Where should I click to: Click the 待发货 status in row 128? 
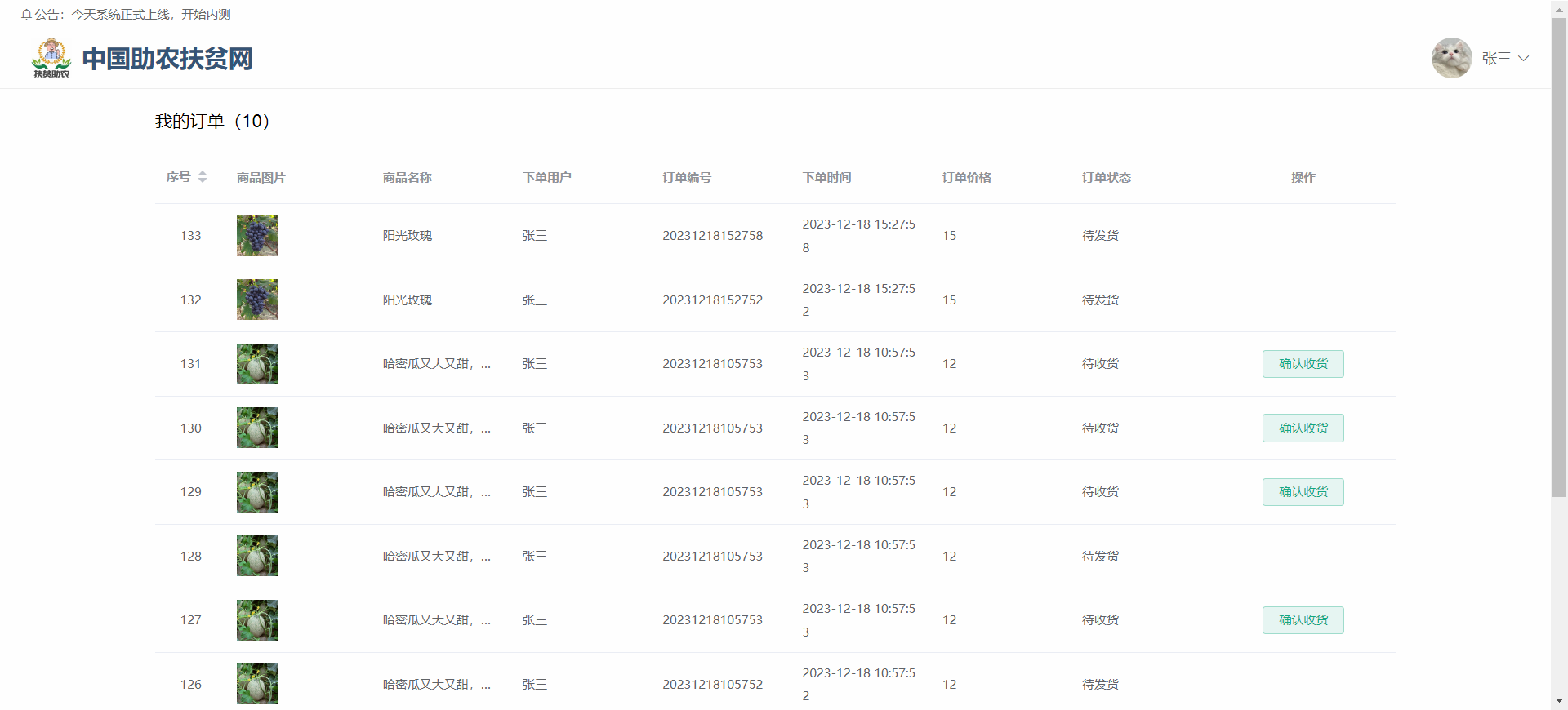[1100, 557]
